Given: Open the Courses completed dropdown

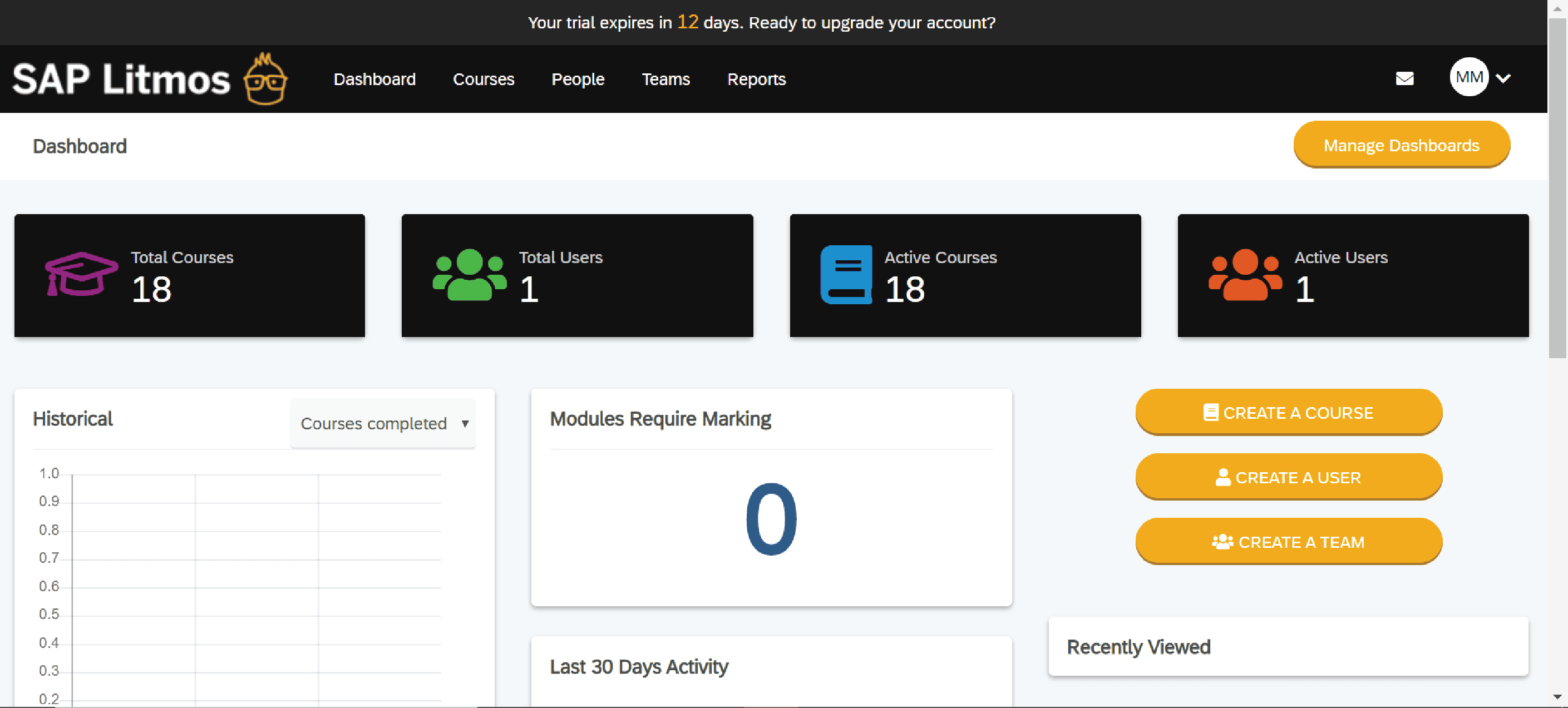Looking at the screenshot, I should click(x=383, y=423).
